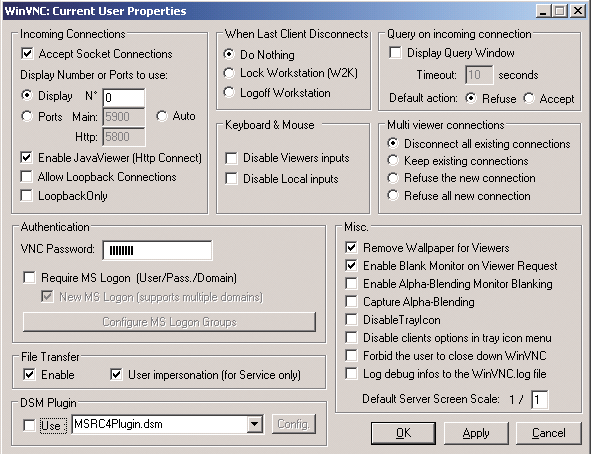Minimize the WinVNC properties window
Viewport: 591px width, 454px height.
tap(543, 11)
